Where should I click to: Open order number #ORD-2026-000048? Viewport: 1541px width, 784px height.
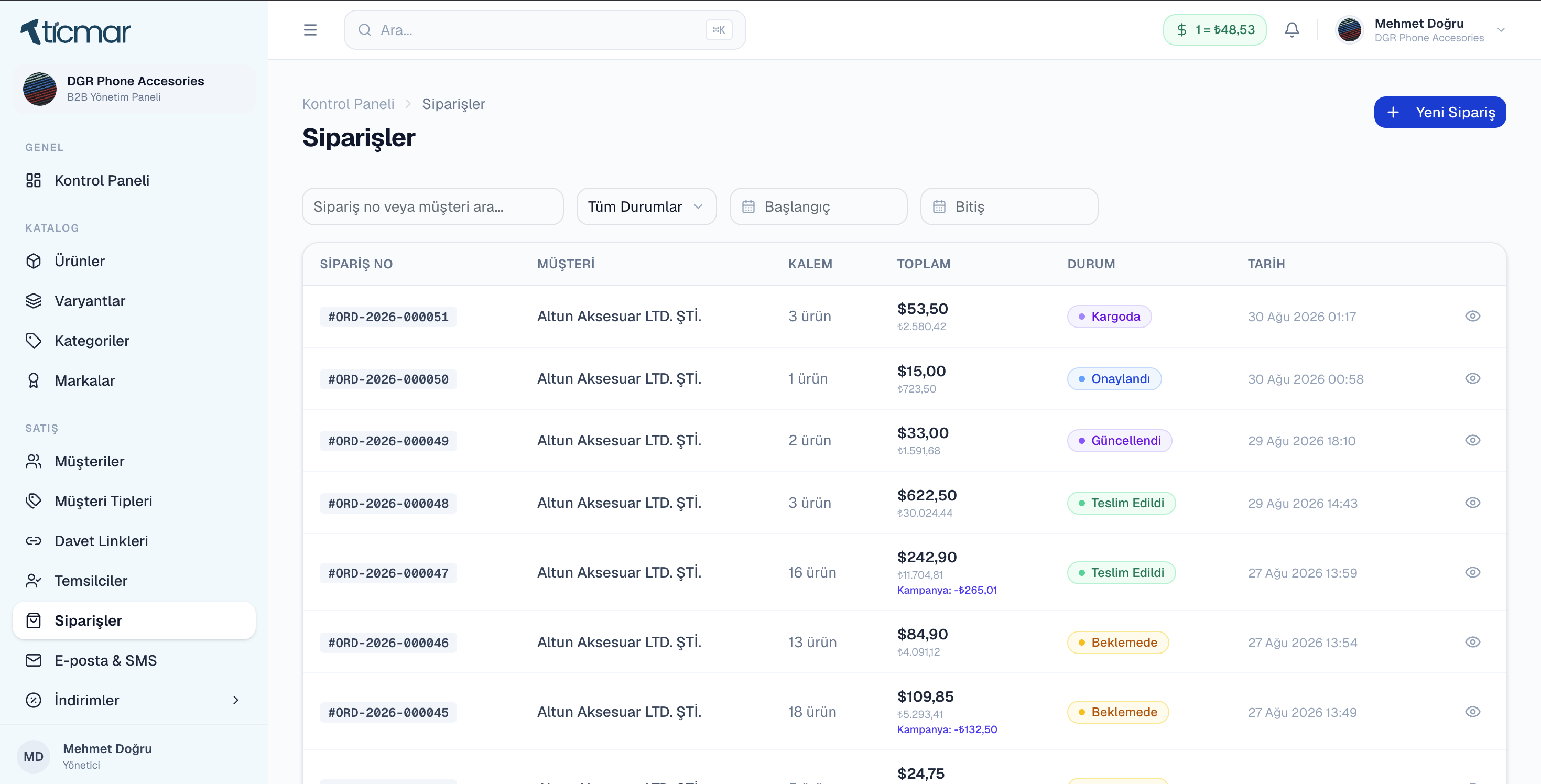tap(388, 504)
